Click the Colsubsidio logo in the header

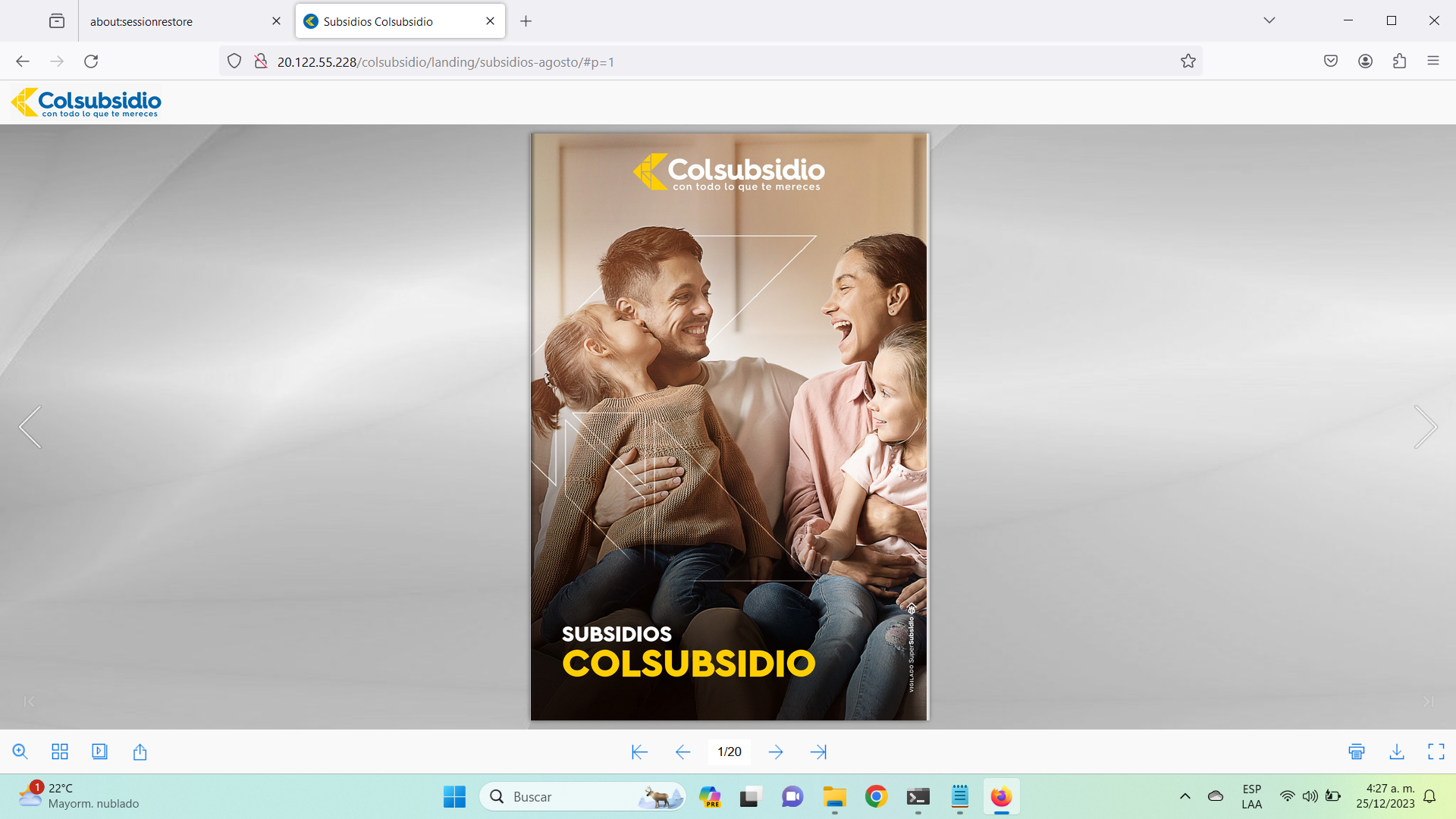click(86, 102)
